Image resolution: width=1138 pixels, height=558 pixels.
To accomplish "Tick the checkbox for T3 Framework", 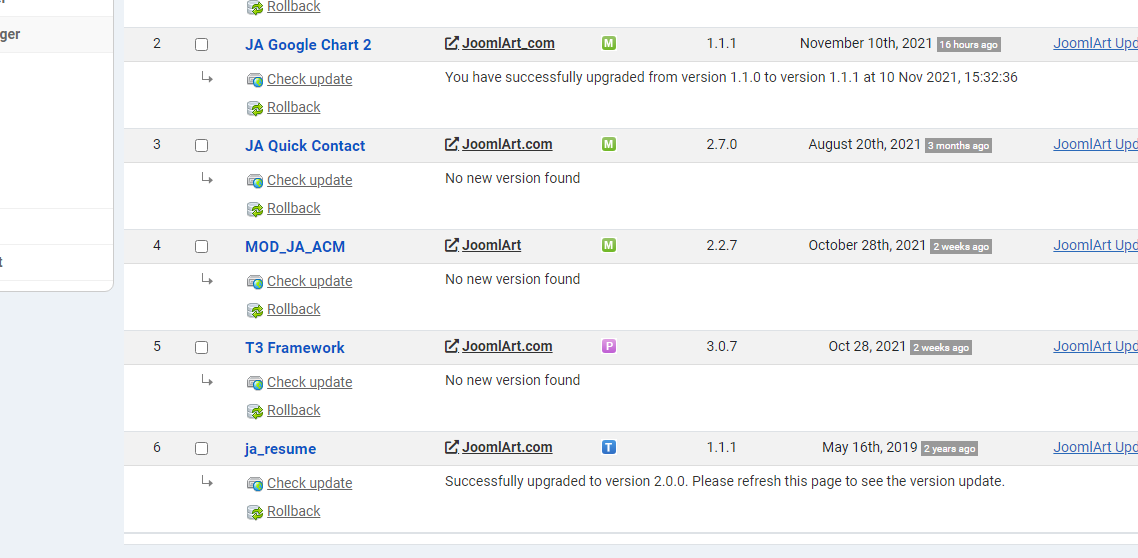I will coord(201,348).
